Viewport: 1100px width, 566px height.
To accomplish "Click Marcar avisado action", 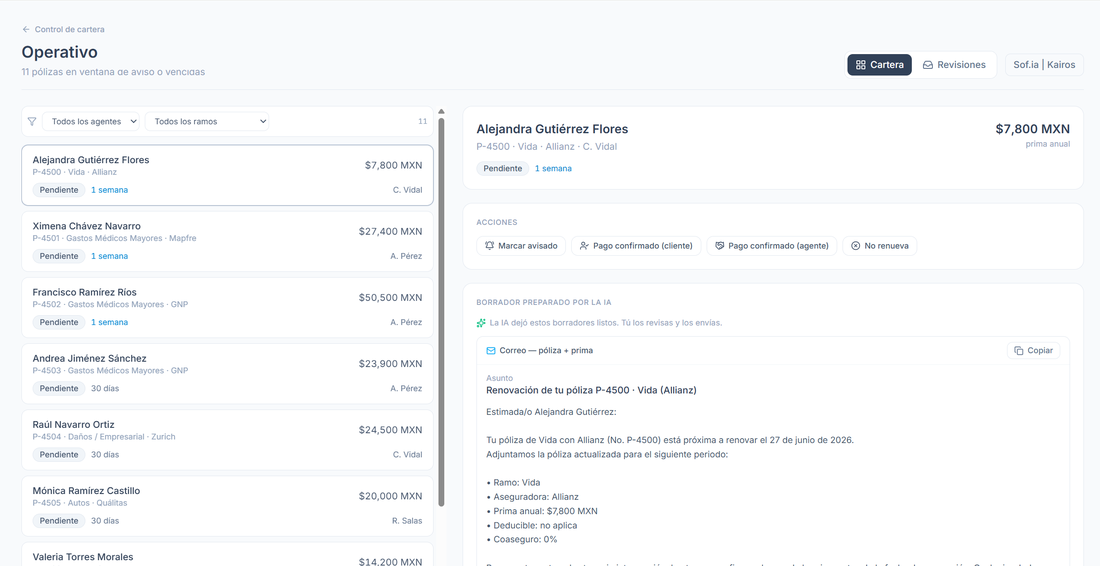I will pyautogui.click(x=521, y=246).
